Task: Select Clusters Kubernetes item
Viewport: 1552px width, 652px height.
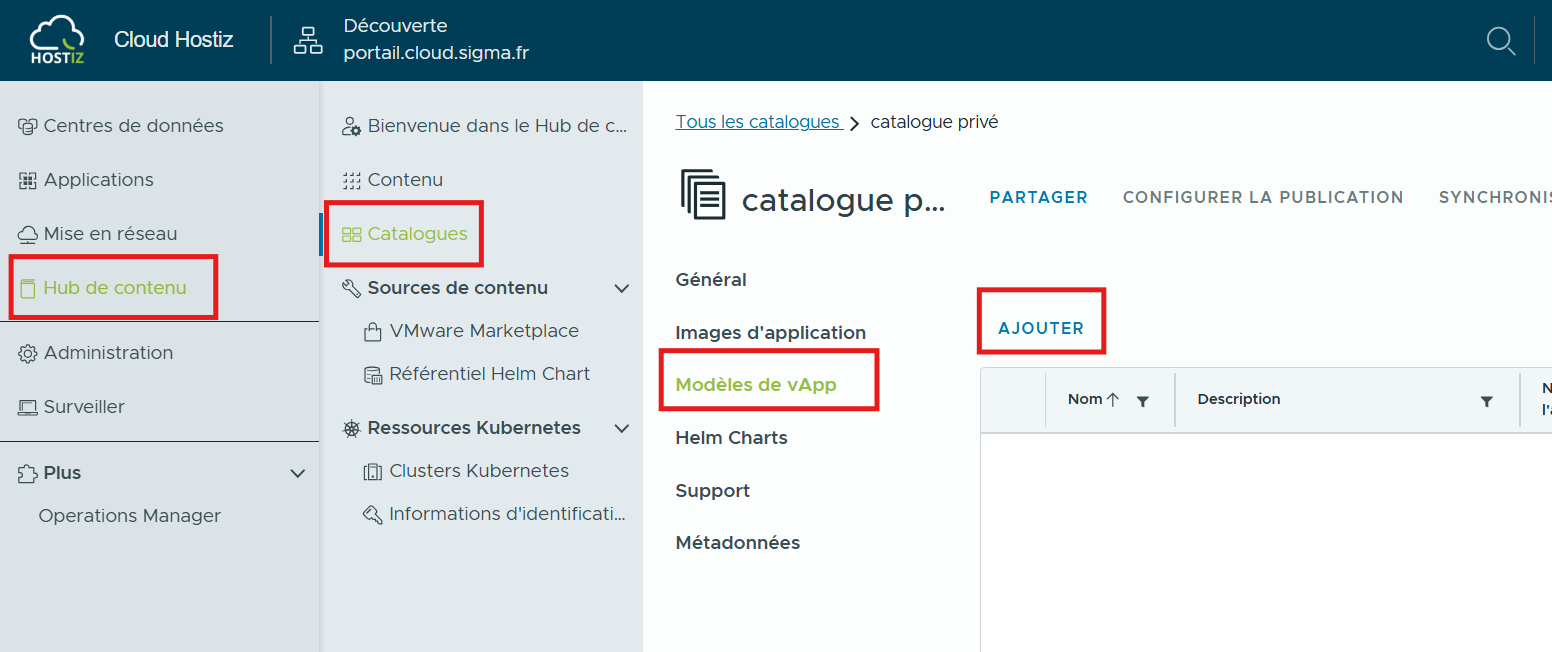Action: [x=478, y=471]
